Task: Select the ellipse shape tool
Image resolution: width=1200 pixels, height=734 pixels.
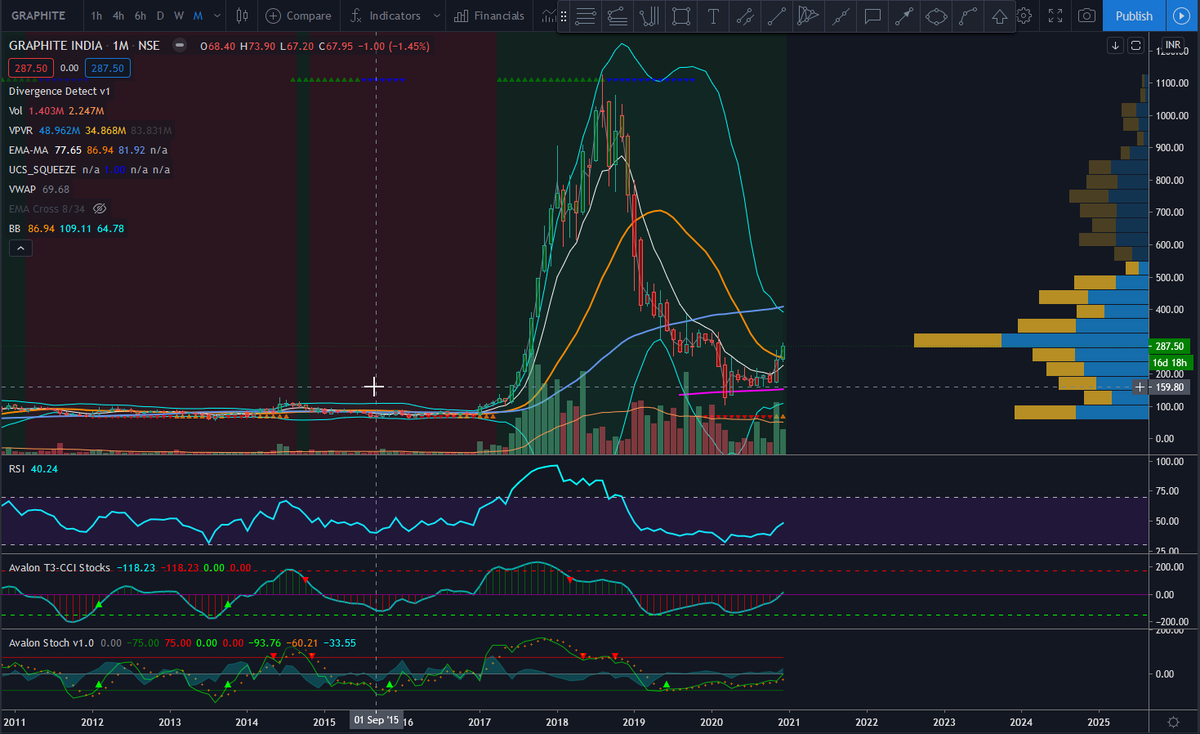Action: (936, 16)
